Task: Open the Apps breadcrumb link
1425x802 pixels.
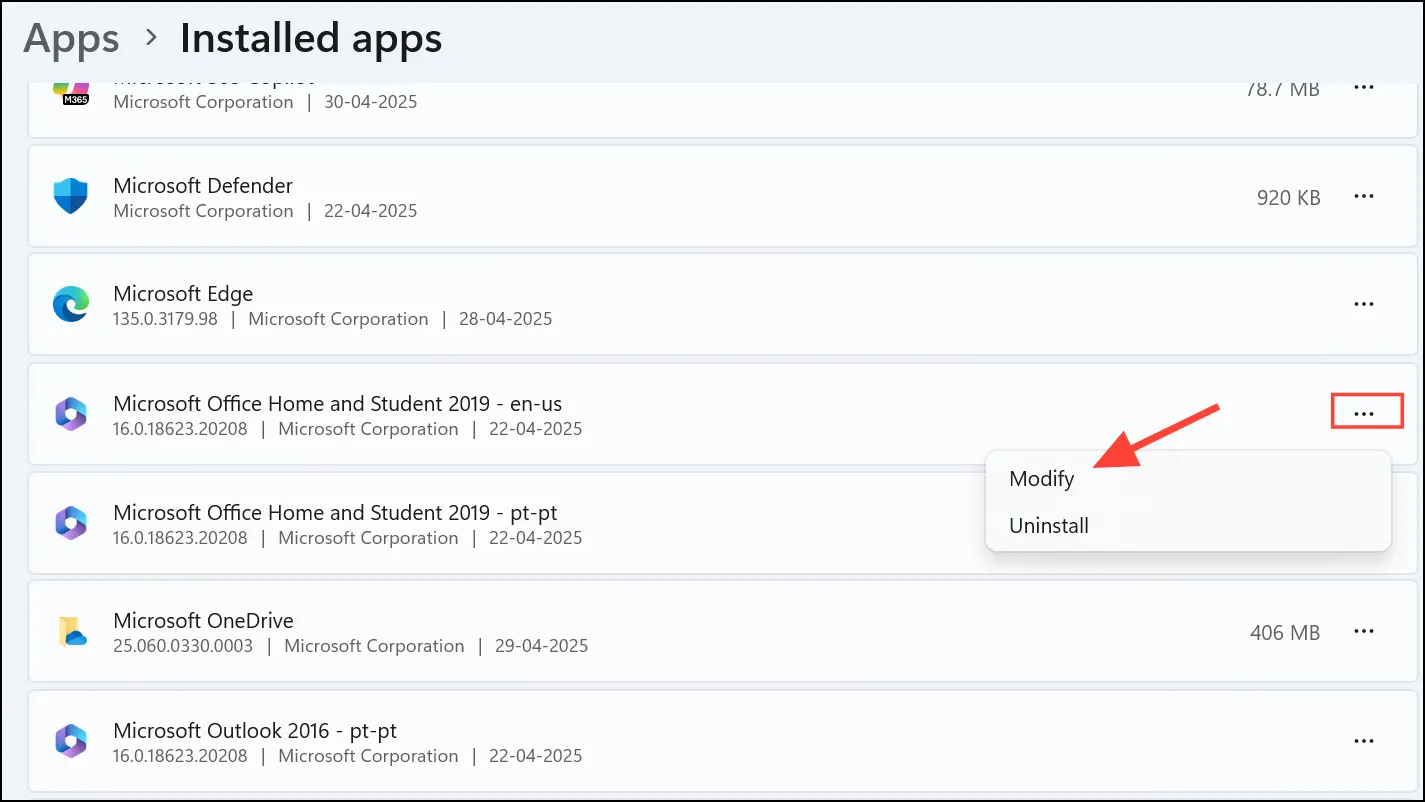Action: coord(71,39)
